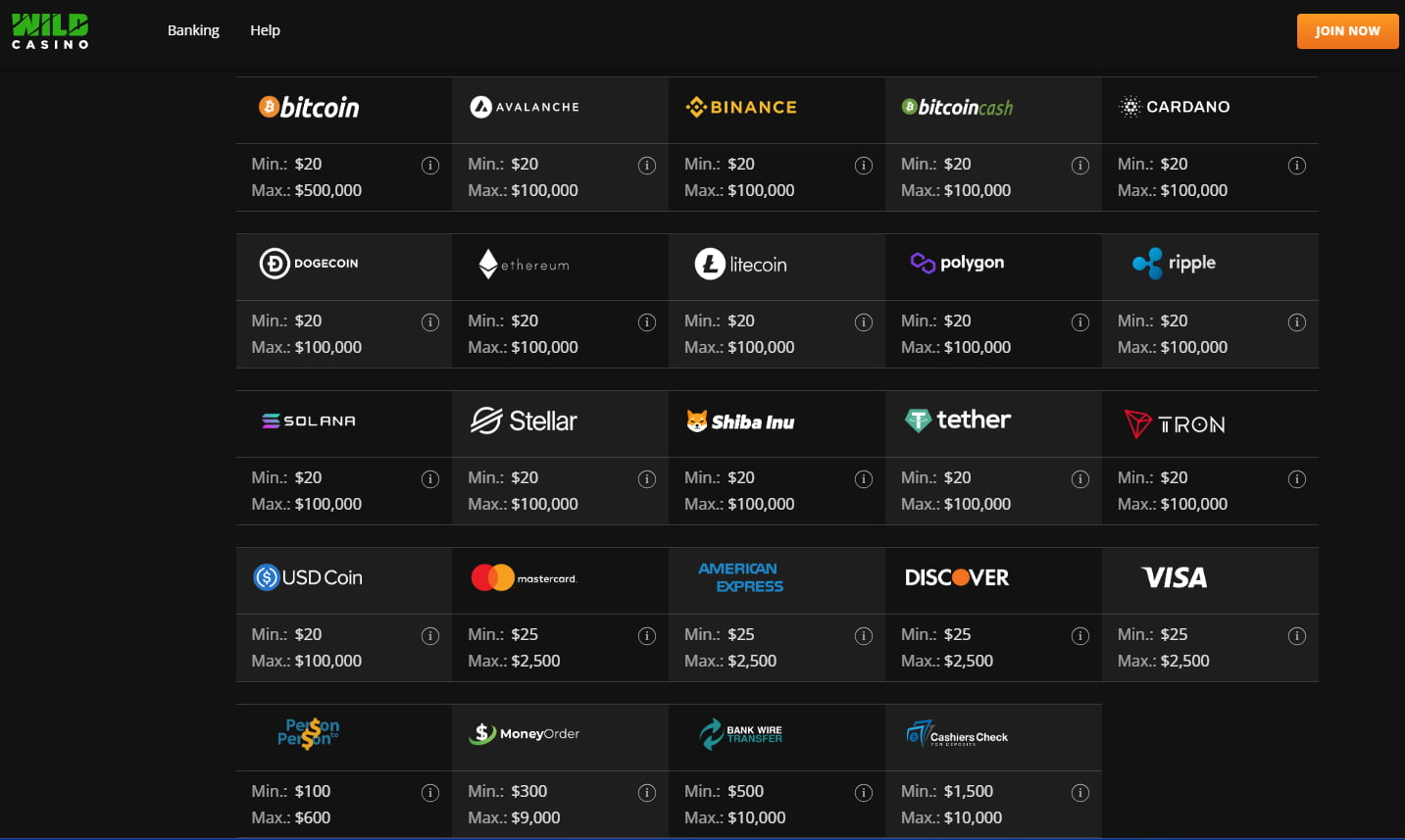Click the info icon for Bitcoin limits
Viewport: 1405px width, 840px height.
tap(430, 166)
